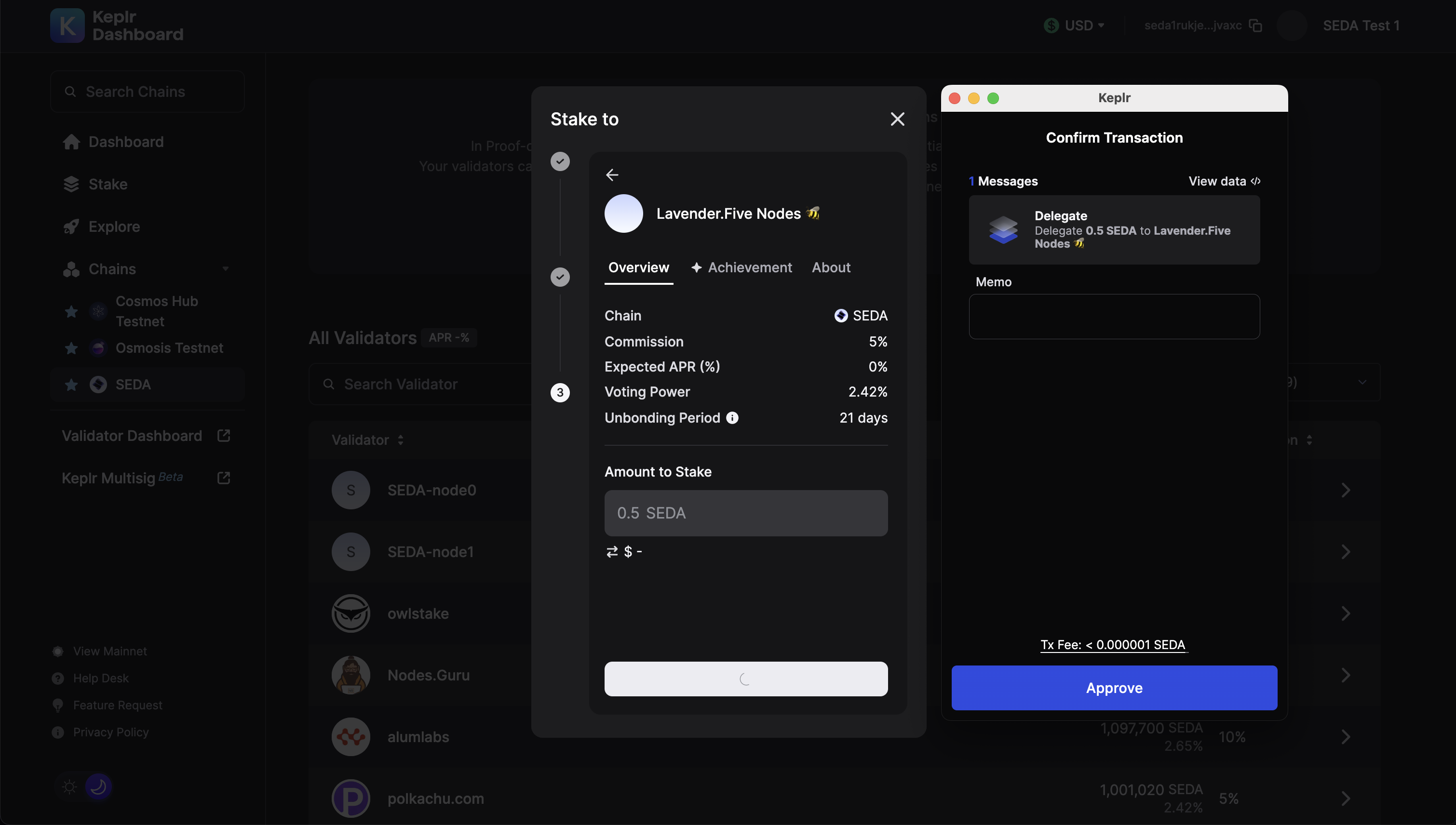Open Validator Dashboard external link icon
This screenshot has height=825, width=1456.
pos(223,435)
